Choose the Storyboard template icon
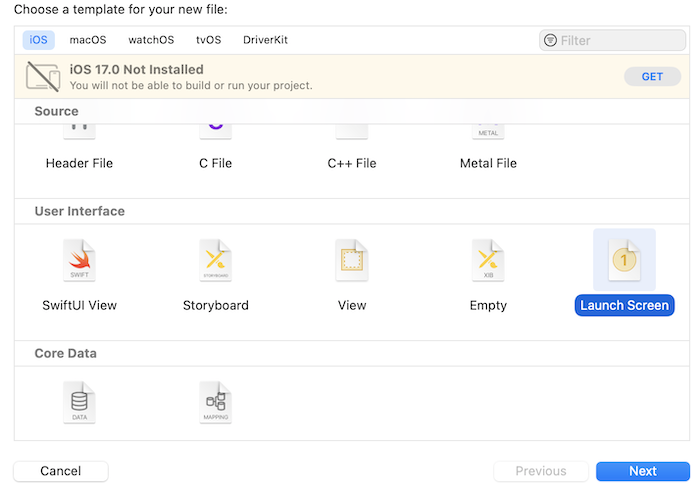This screenshot has width=700, height=494. [216, 261]
